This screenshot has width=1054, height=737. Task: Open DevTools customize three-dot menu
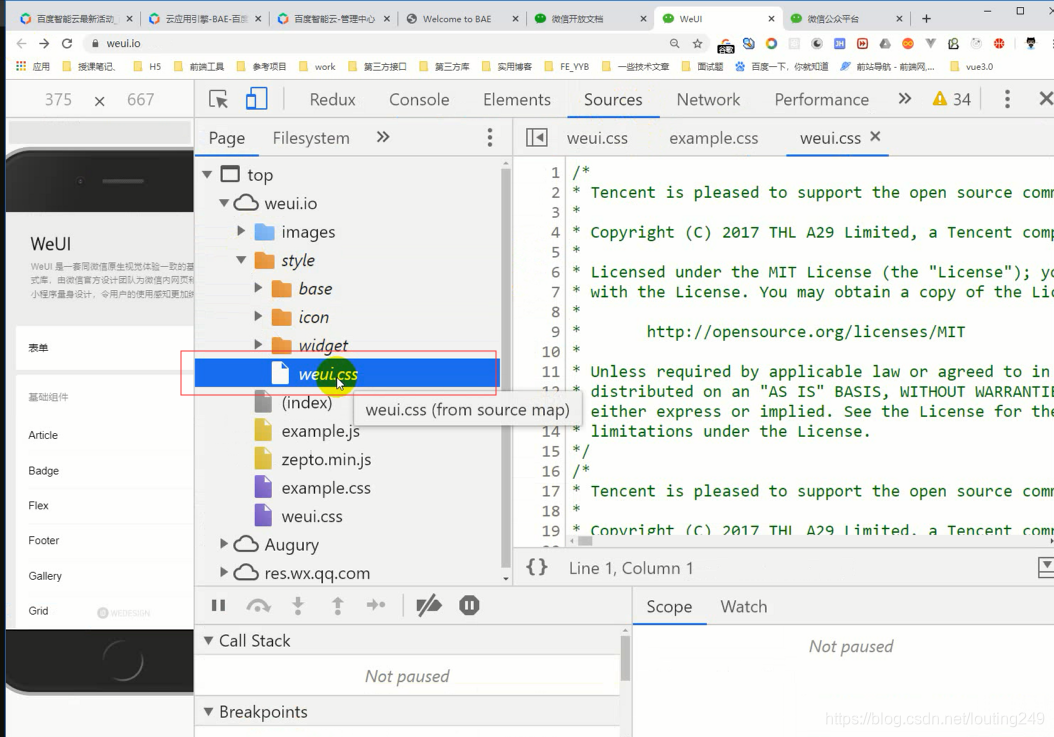point(1006,99)
